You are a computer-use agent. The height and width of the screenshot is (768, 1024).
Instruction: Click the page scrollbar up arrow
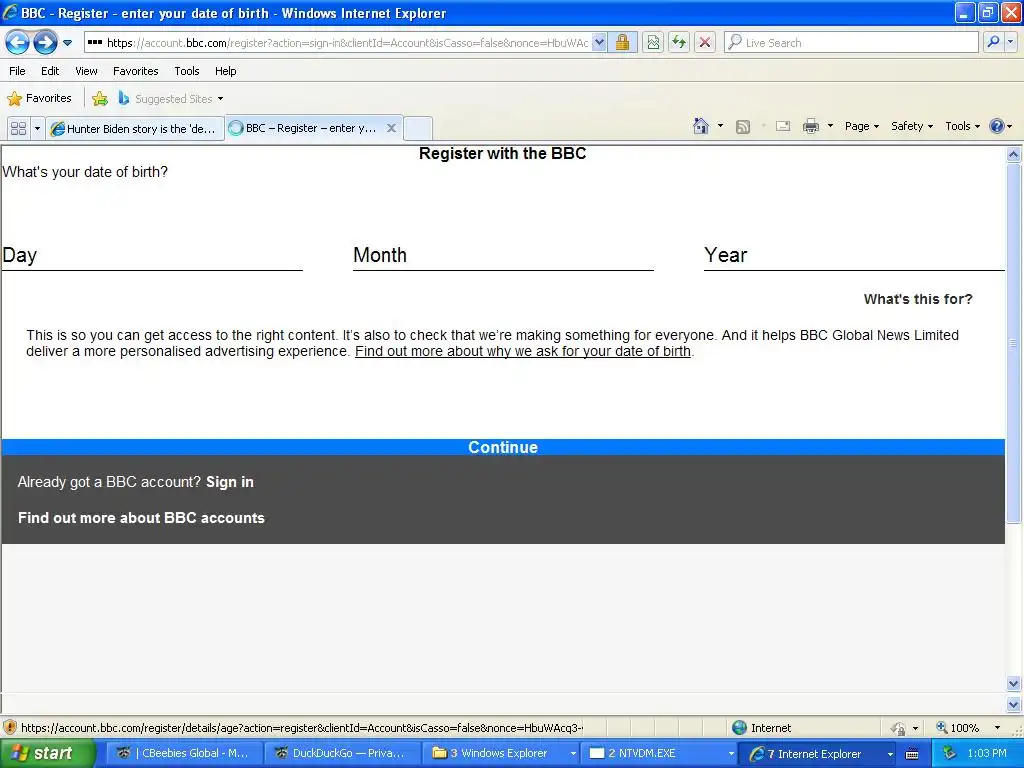tap(1014, 155)
